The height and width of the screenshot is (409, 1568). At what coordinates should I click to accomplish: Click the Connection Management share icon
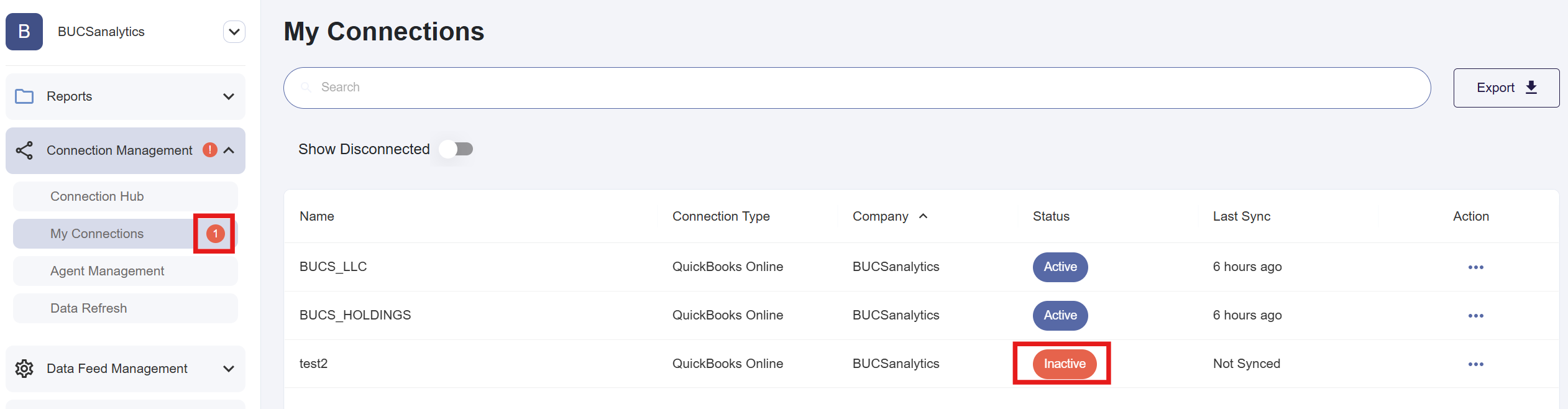(x=24, y=150)
